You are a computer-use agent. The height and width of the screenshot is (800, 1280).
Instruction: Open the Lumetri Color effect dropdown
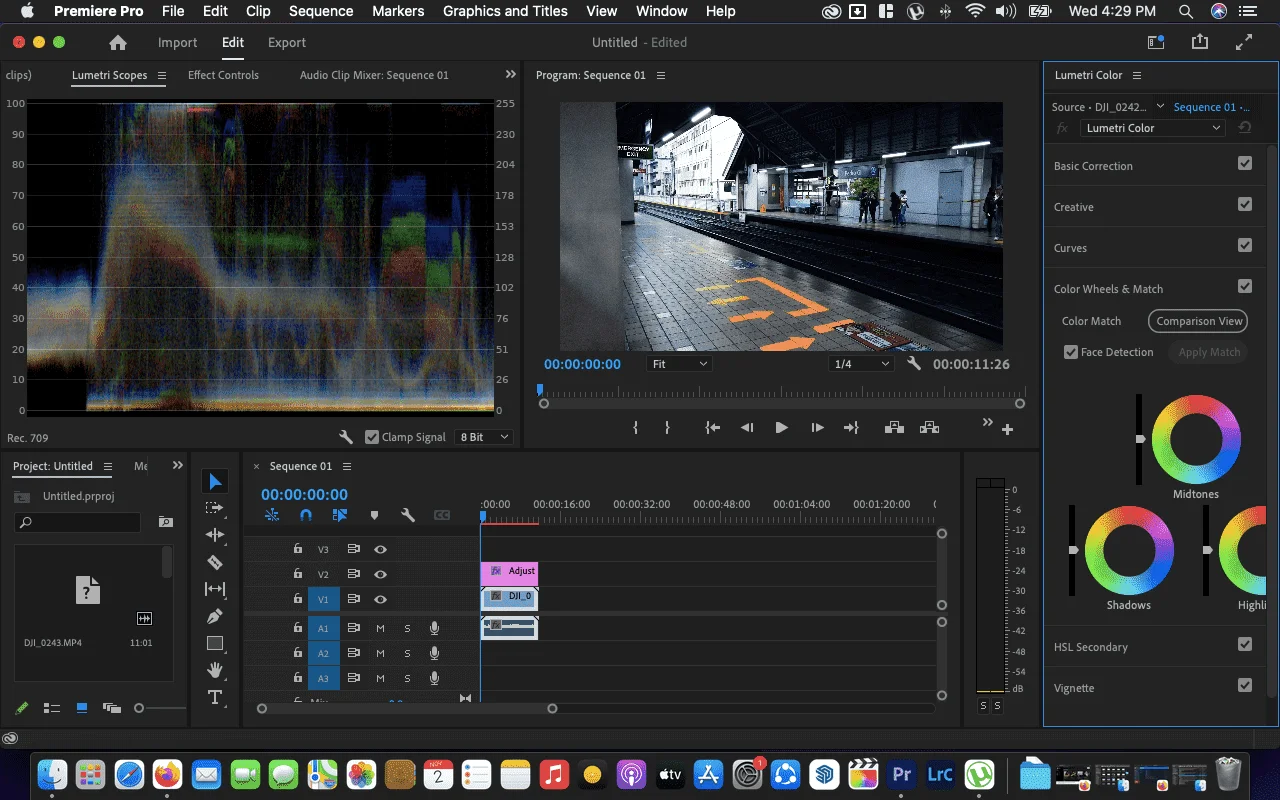point(1152,128)
